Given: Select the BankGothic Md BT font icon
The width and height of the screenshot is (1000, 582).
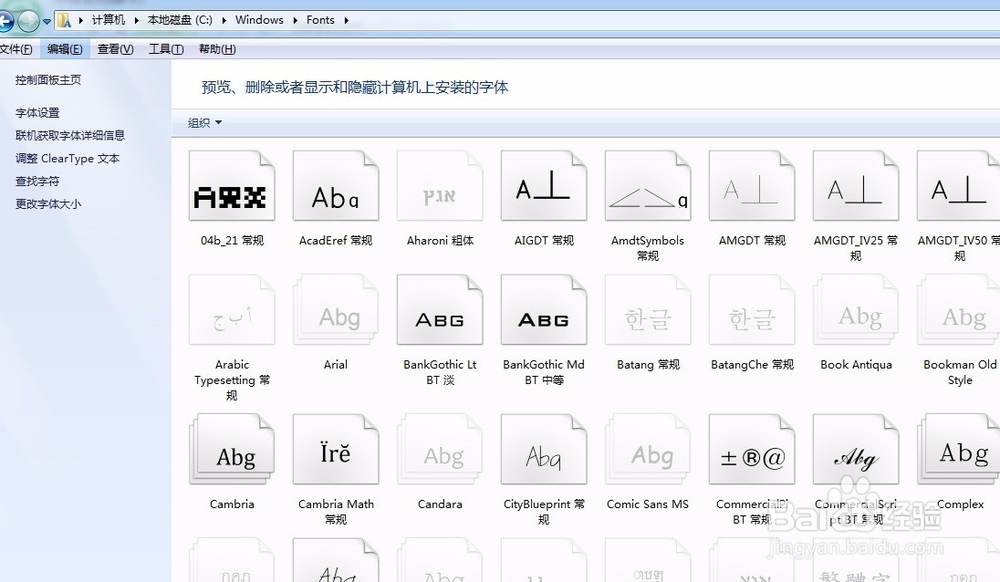Looking at the screenshot, I should point(544,310).
